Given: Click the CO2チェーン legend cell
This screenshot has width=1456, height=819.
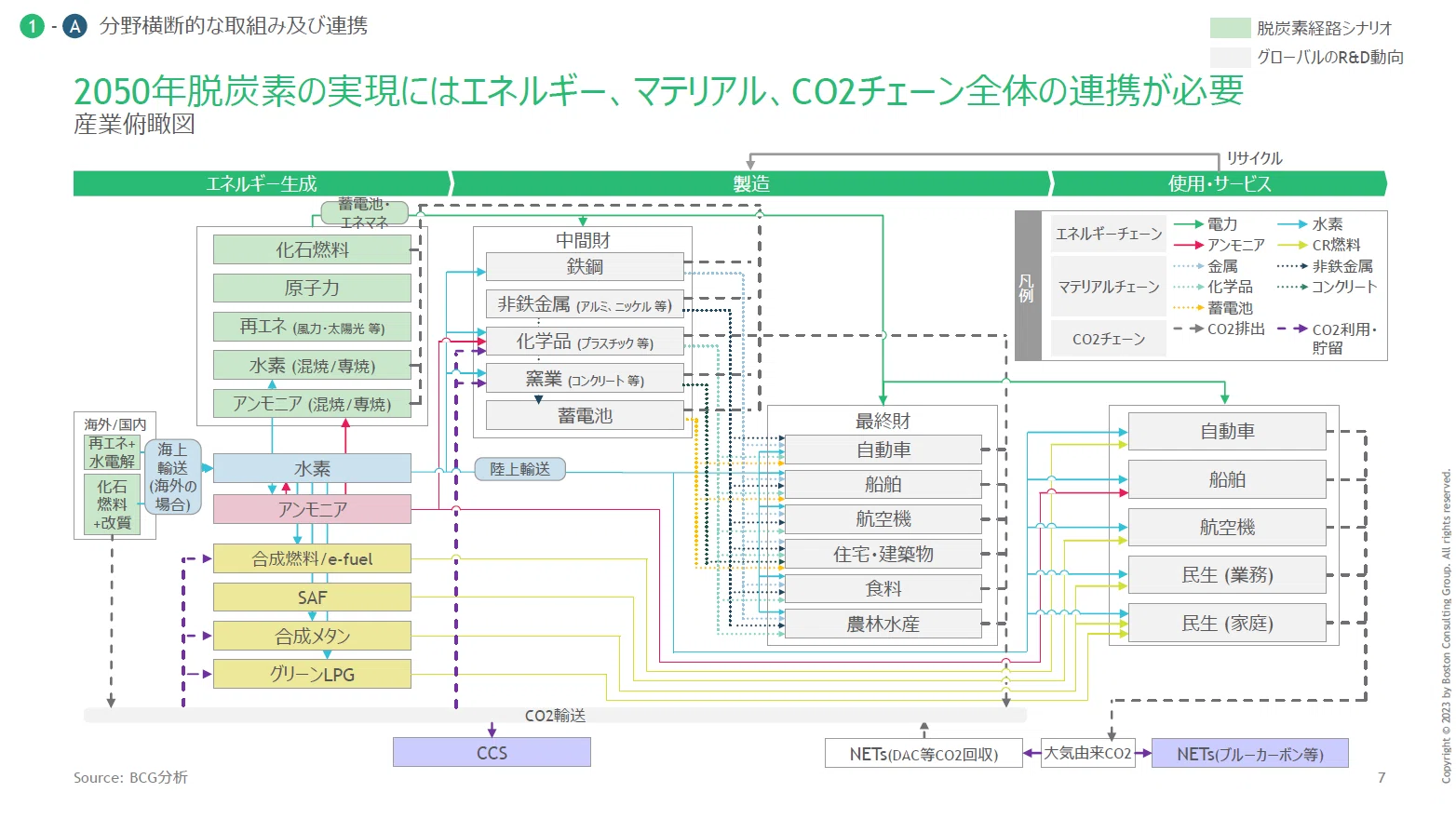Looking at the screenshot, I should coord(1109,339).
